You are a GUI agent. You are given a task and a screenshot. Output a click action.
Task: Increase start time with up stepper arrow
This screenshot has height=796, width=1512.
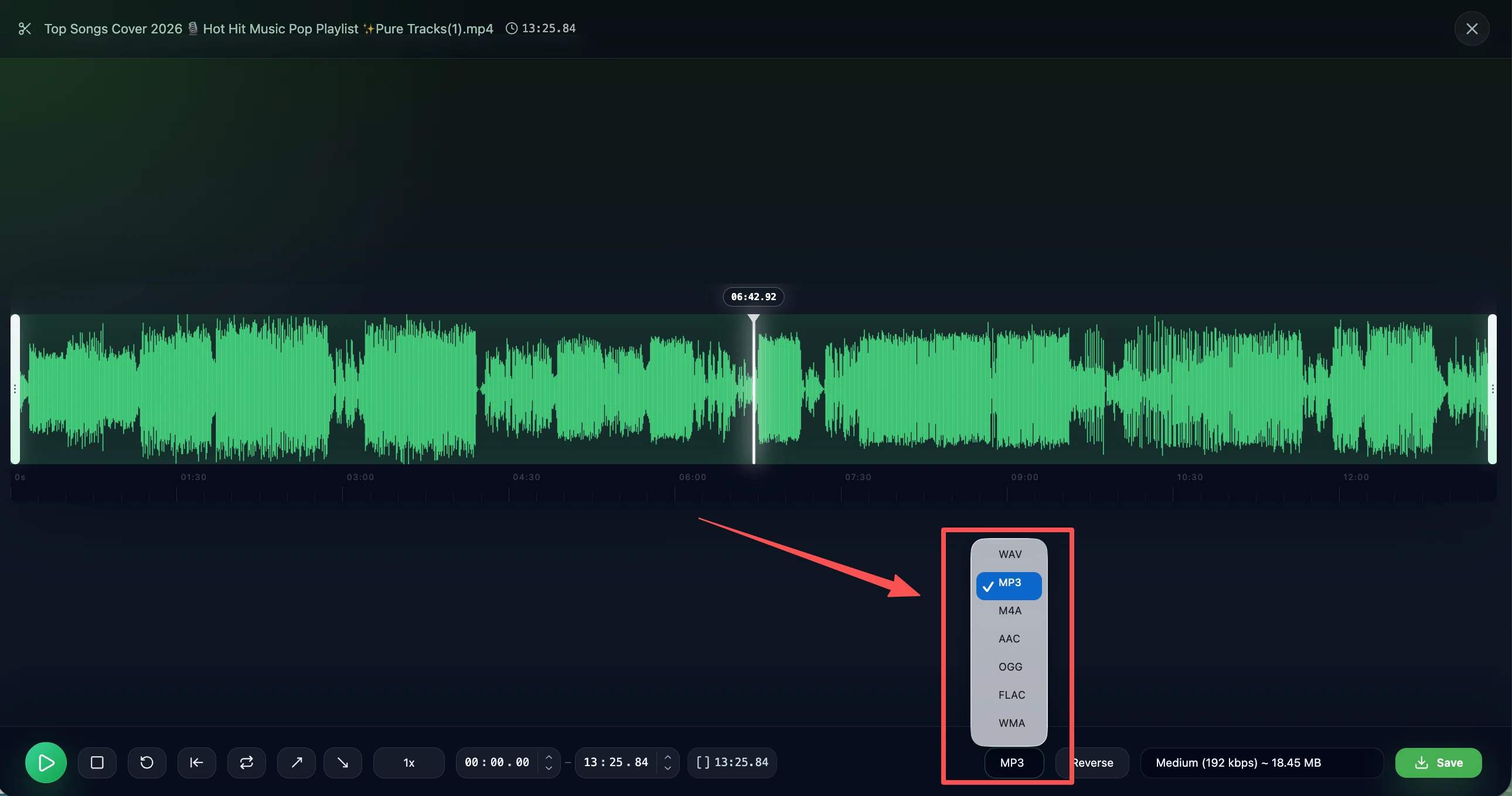click(x=549, y=756)
